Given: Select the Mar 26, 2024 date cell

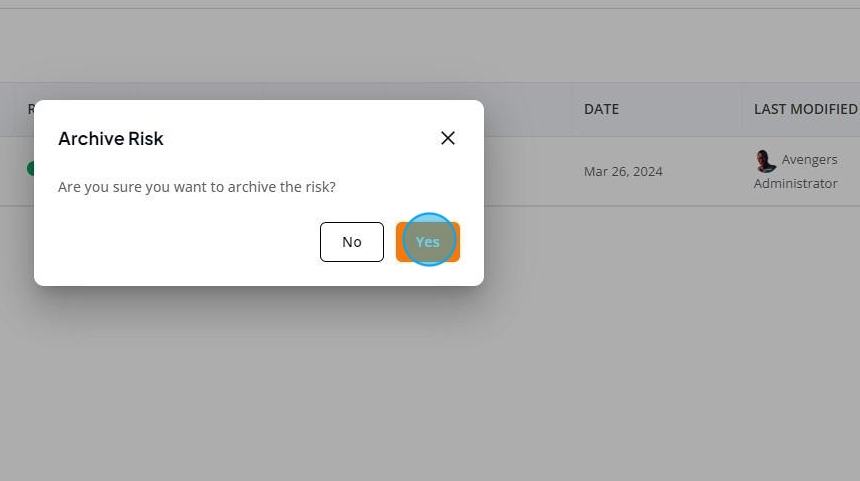Looking at the screenshot, I should point(623,172).
